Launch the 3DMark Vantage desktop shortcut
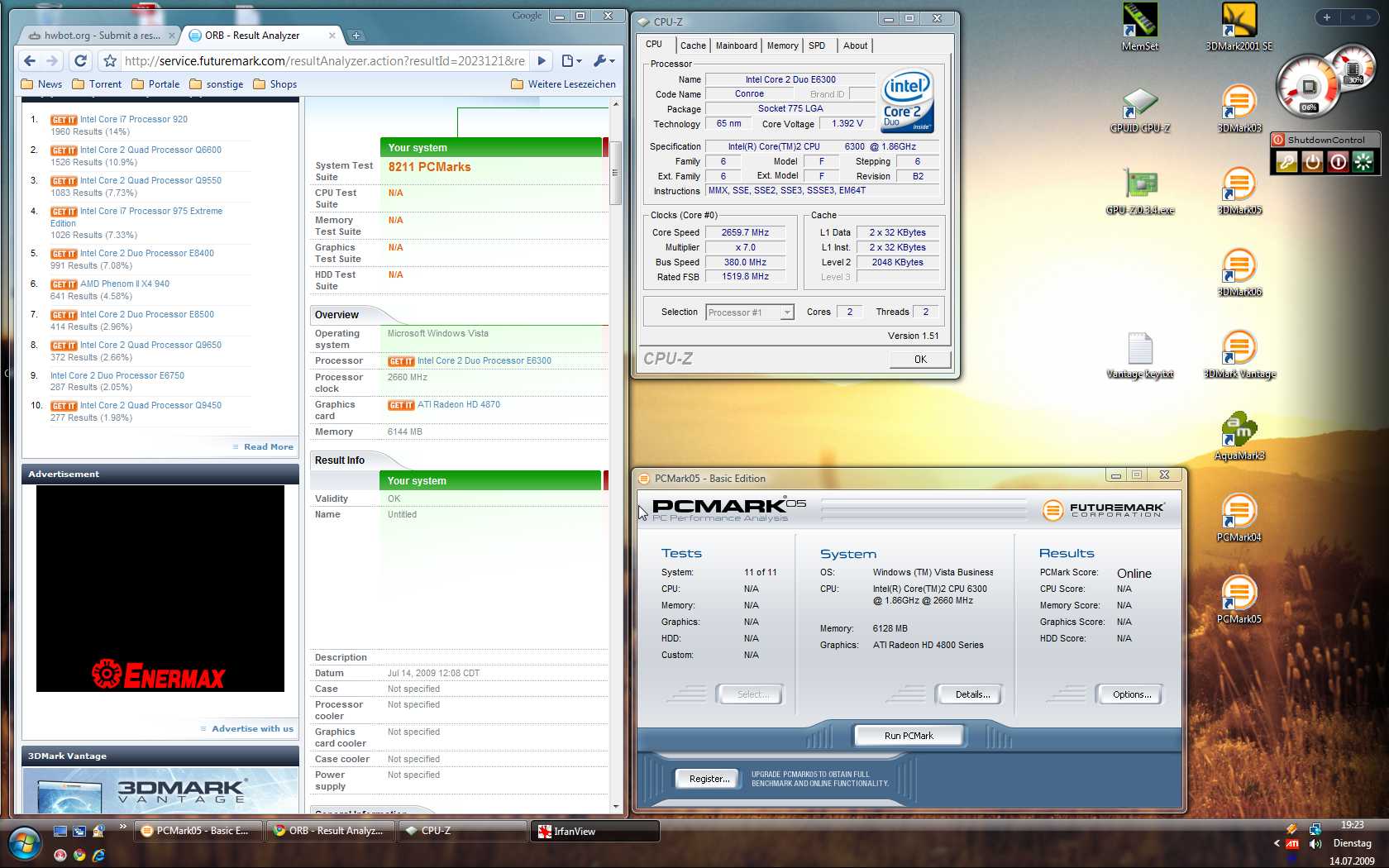This screenshot has width=1389, height=868. pos(1239,355)
